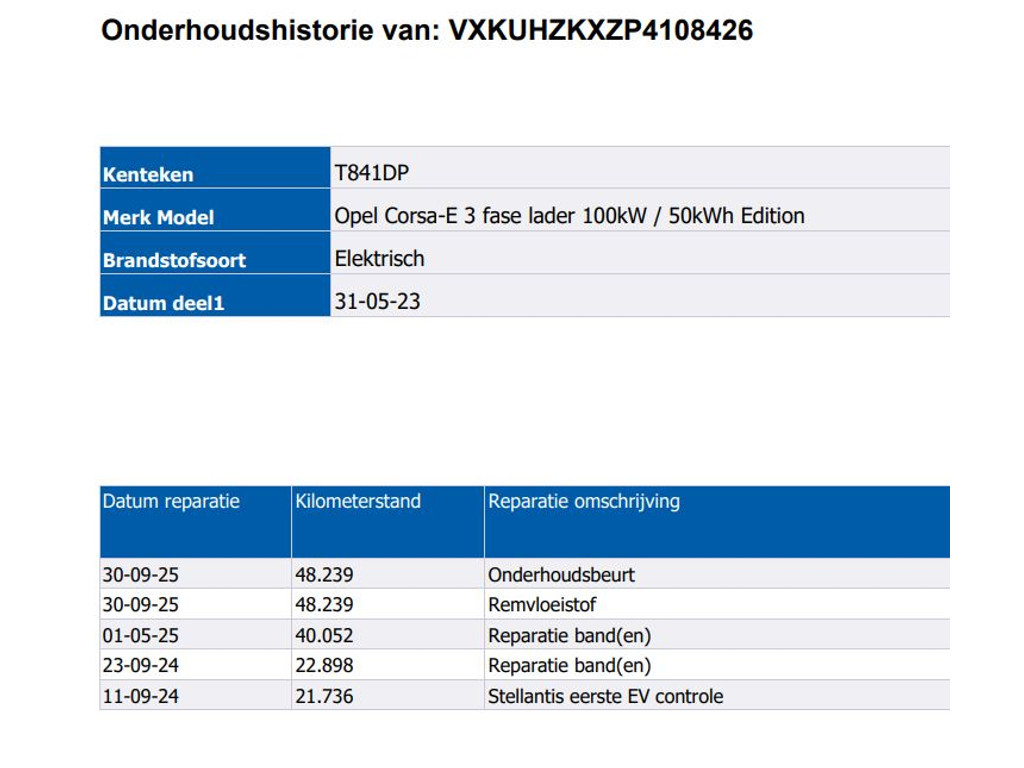The height and width of the screenshot is (768, 1024).
Task: Click the 21.736 kilometer reading
Action: pos(324,696)
